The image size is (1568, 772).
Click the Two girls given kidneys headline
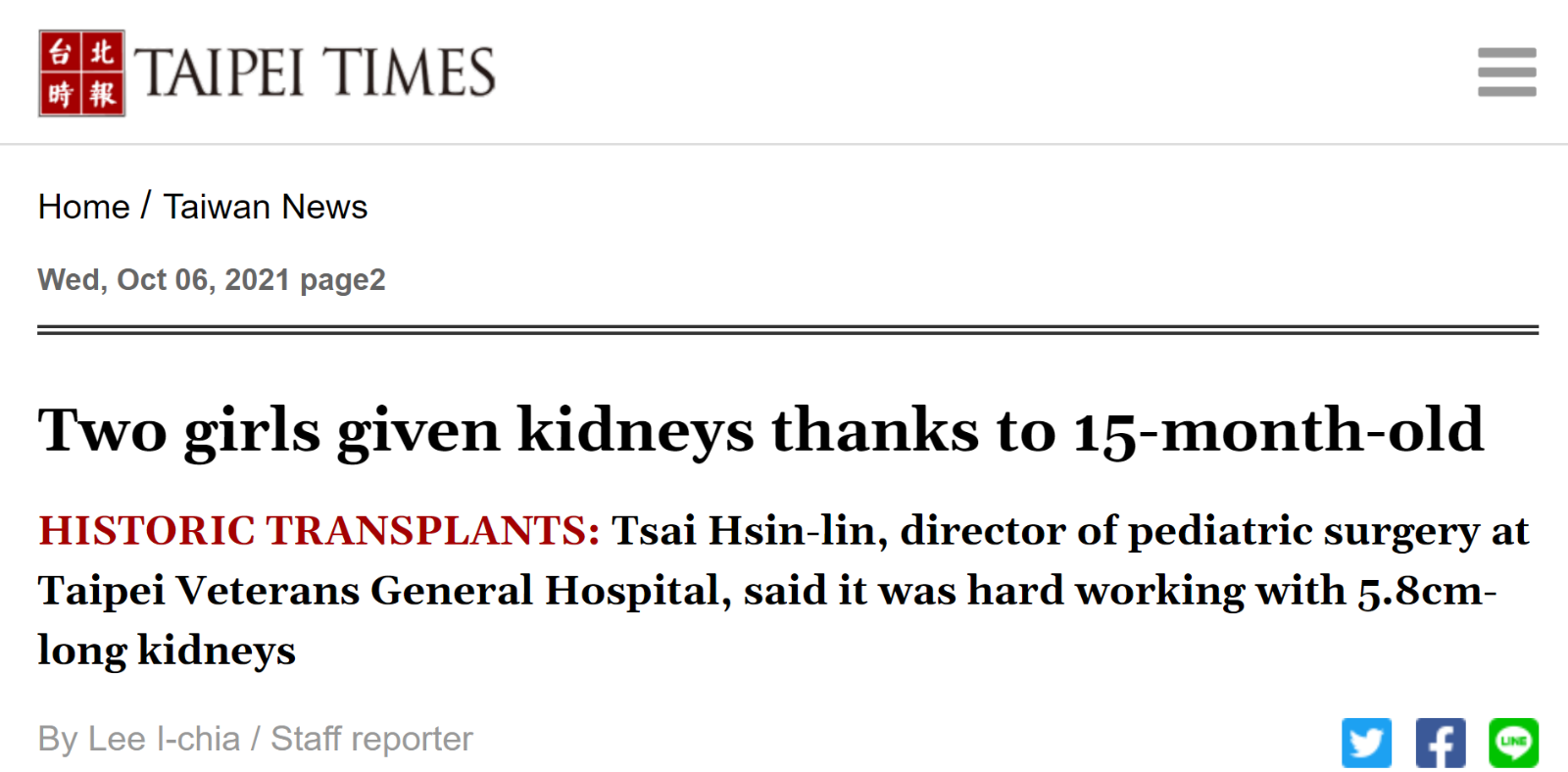pyautogui.click(x=760, y=431)
